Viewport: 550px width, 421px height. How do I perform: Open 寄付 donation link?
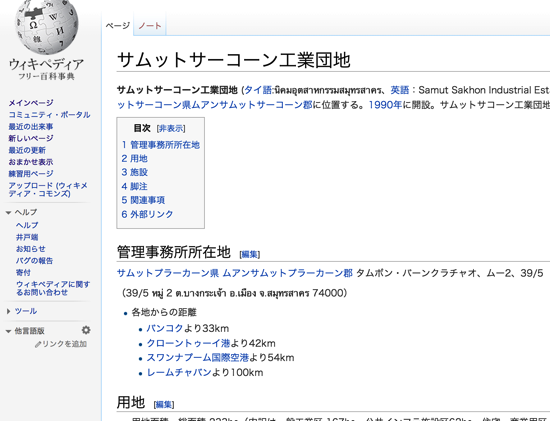[23, 272]
